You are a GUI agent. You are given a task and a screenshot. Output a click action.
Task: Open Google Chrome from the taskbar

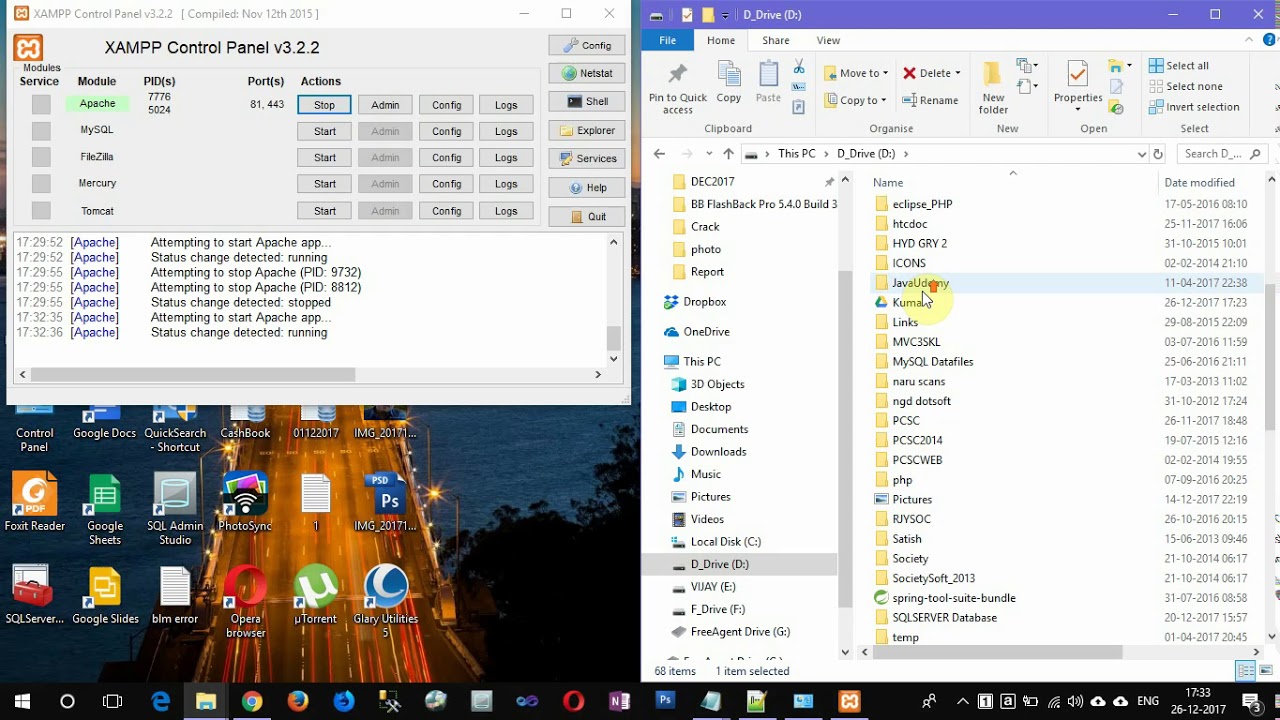point(251,701)
